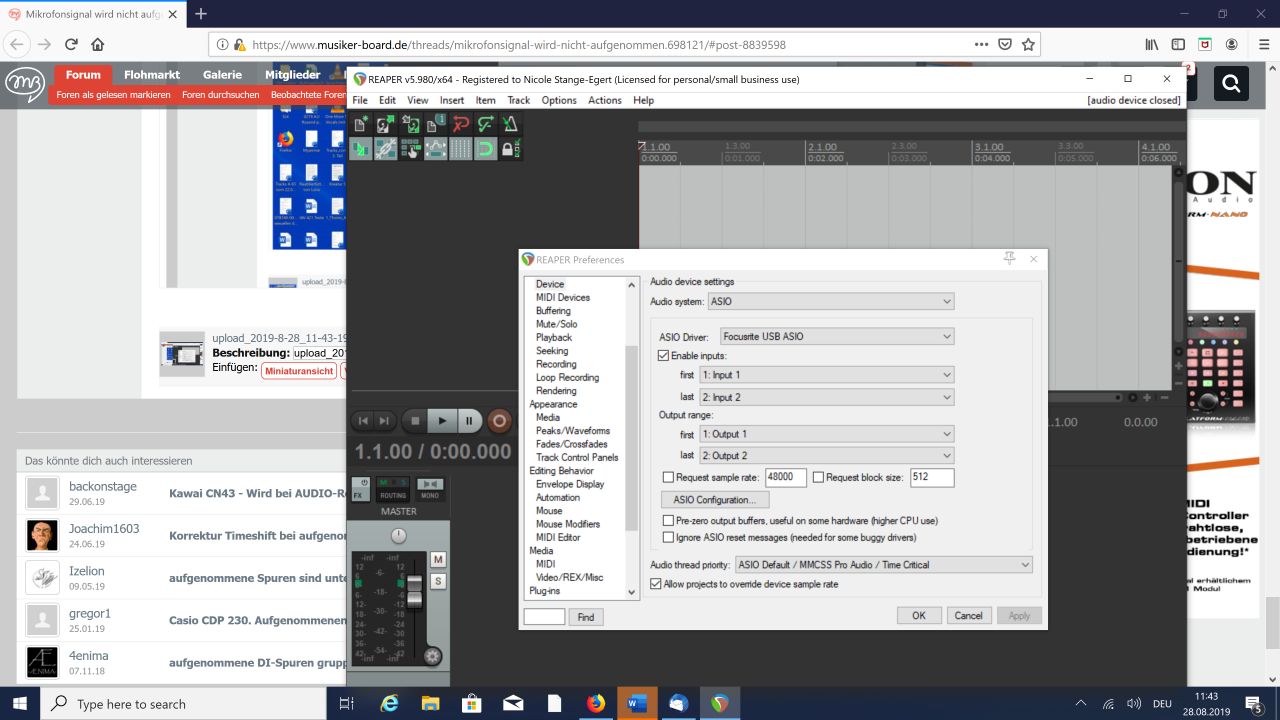
Task: Open the Track menu in REAPER
Action: tap(519, 100)
